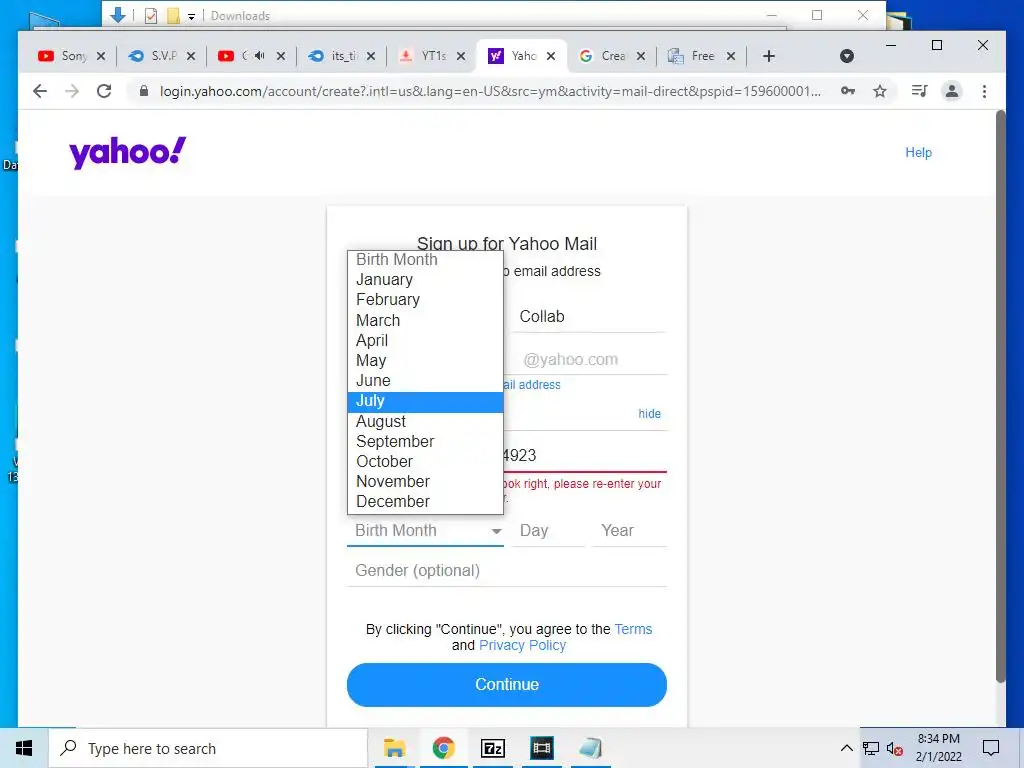Click the Continue button

(x=507, y=684)
